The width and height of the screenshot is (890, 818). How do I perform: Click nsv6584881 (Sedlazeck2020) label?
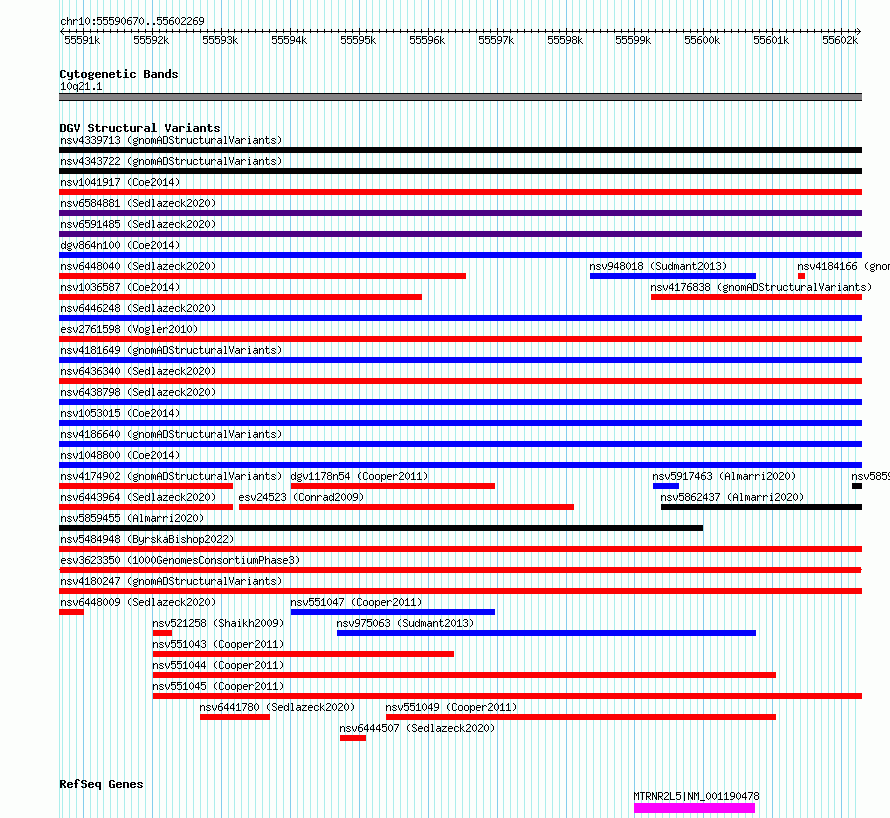138,203
